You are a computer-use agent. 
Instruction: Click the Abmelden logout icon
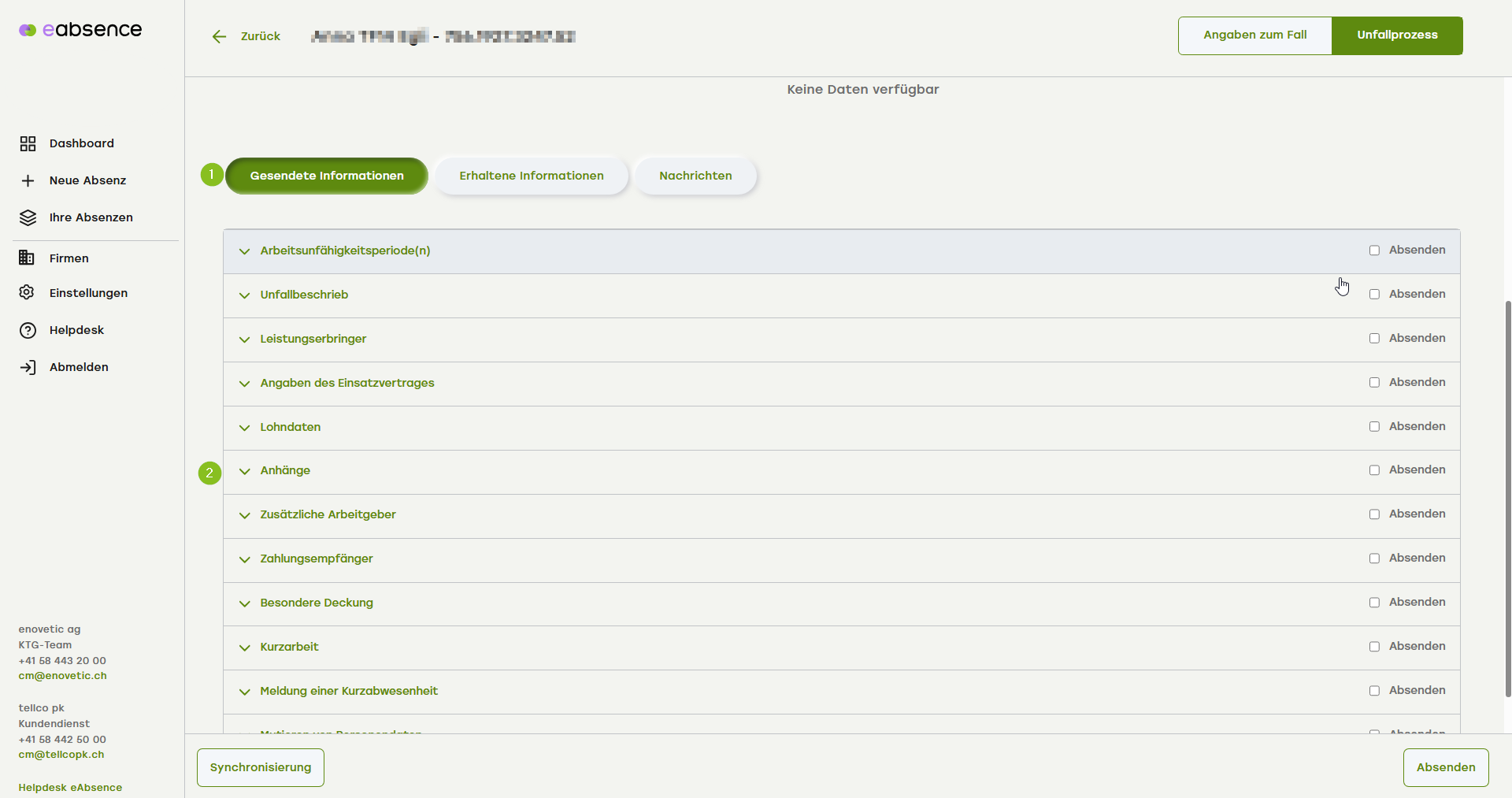[x=28, y=367]
